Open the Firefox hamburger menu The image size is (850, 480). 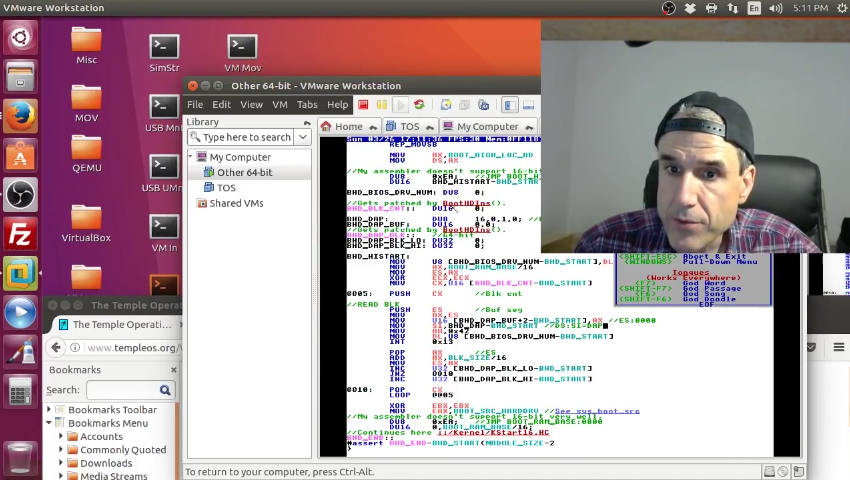[839, 347]
